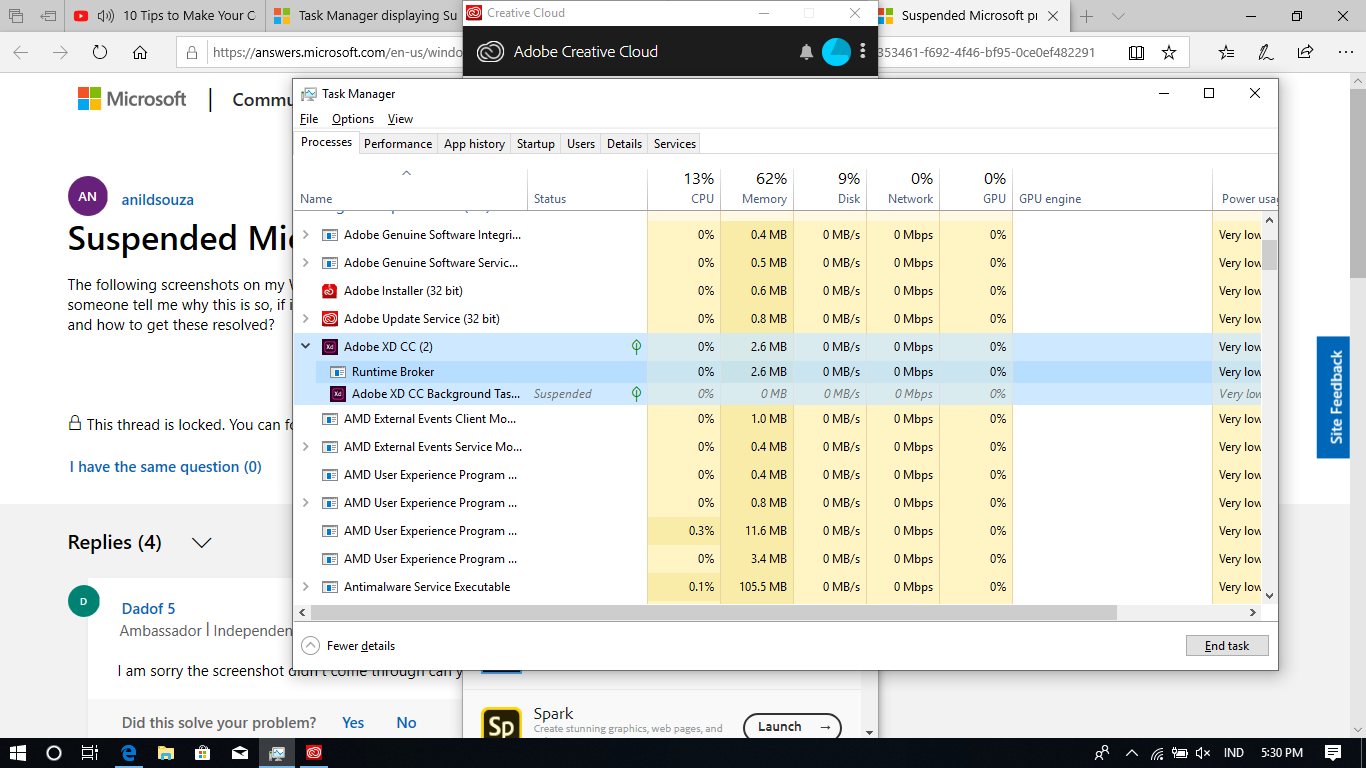The width and height of the screenshot is (1366, 768).
Task: Click the Adobe Genuine Software Integrity icon
Action: (x=330, y=235)
